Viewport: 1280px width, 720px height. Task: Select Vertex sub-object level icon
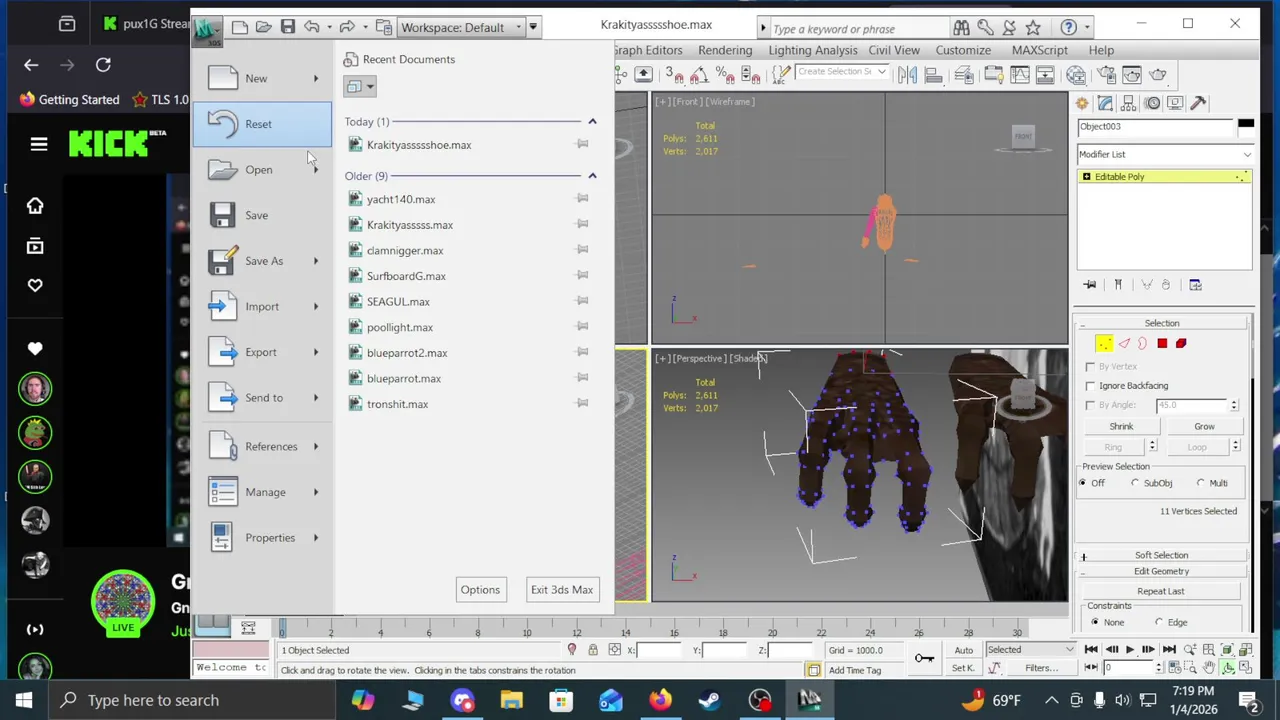(1104, 344)
